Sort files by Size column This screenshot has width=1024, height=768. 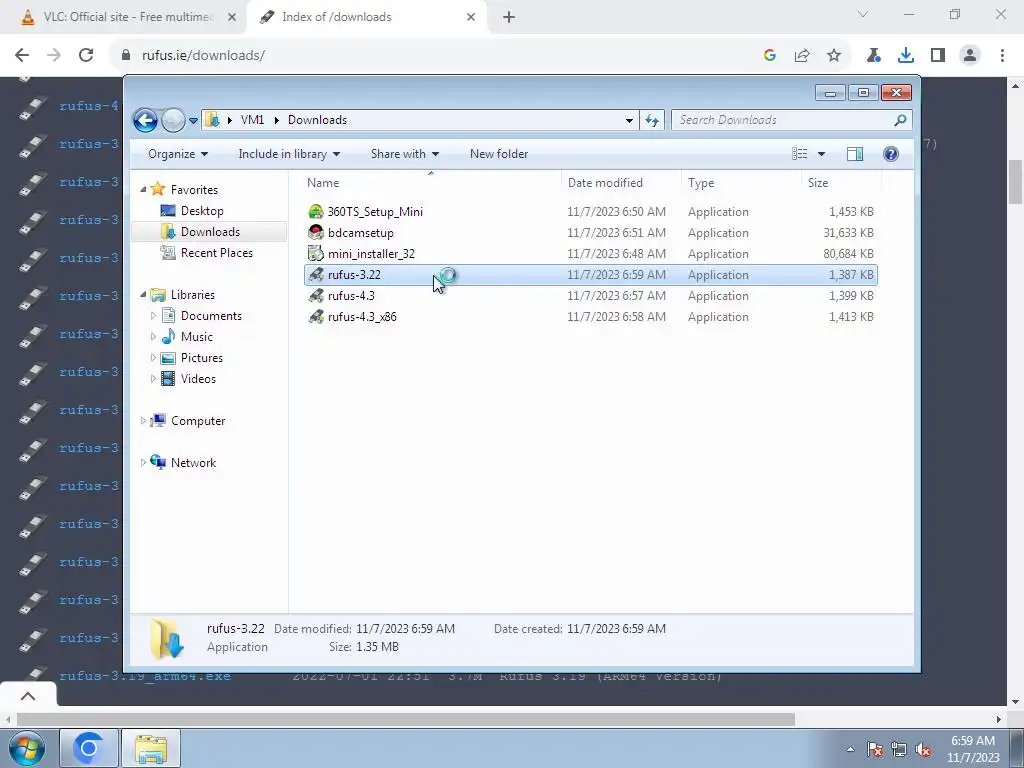841,183
